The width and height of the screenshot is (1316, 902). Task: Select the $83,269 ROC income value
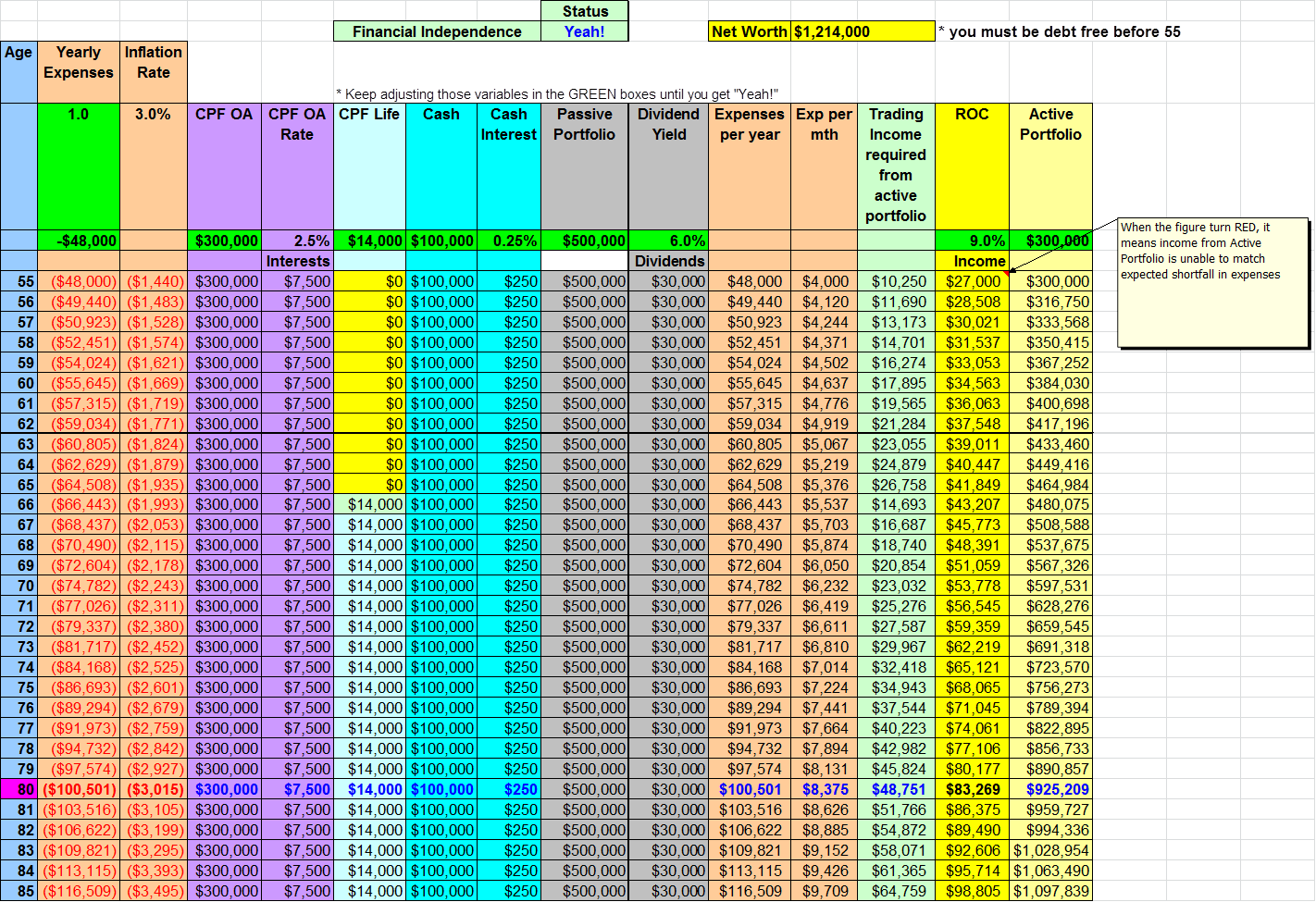click(x=972, y=789)
